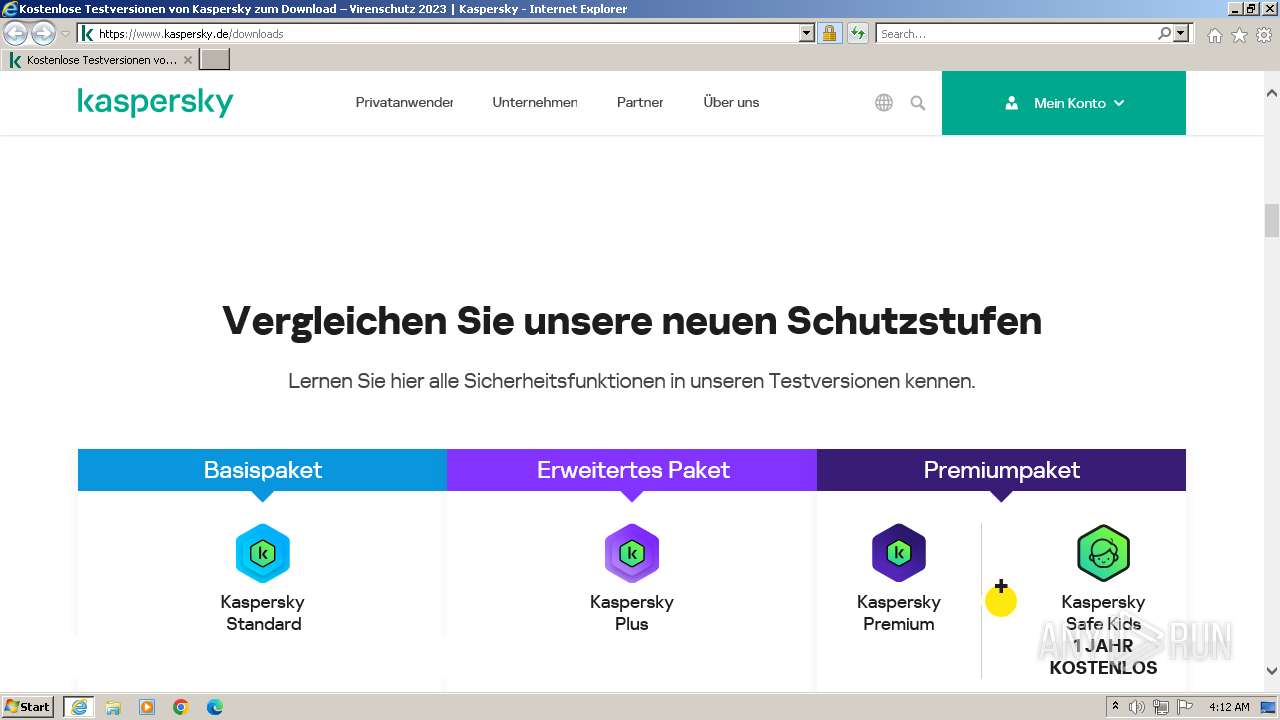
Task: Click the volume icon in system tray
Action: click(1139, 707)
